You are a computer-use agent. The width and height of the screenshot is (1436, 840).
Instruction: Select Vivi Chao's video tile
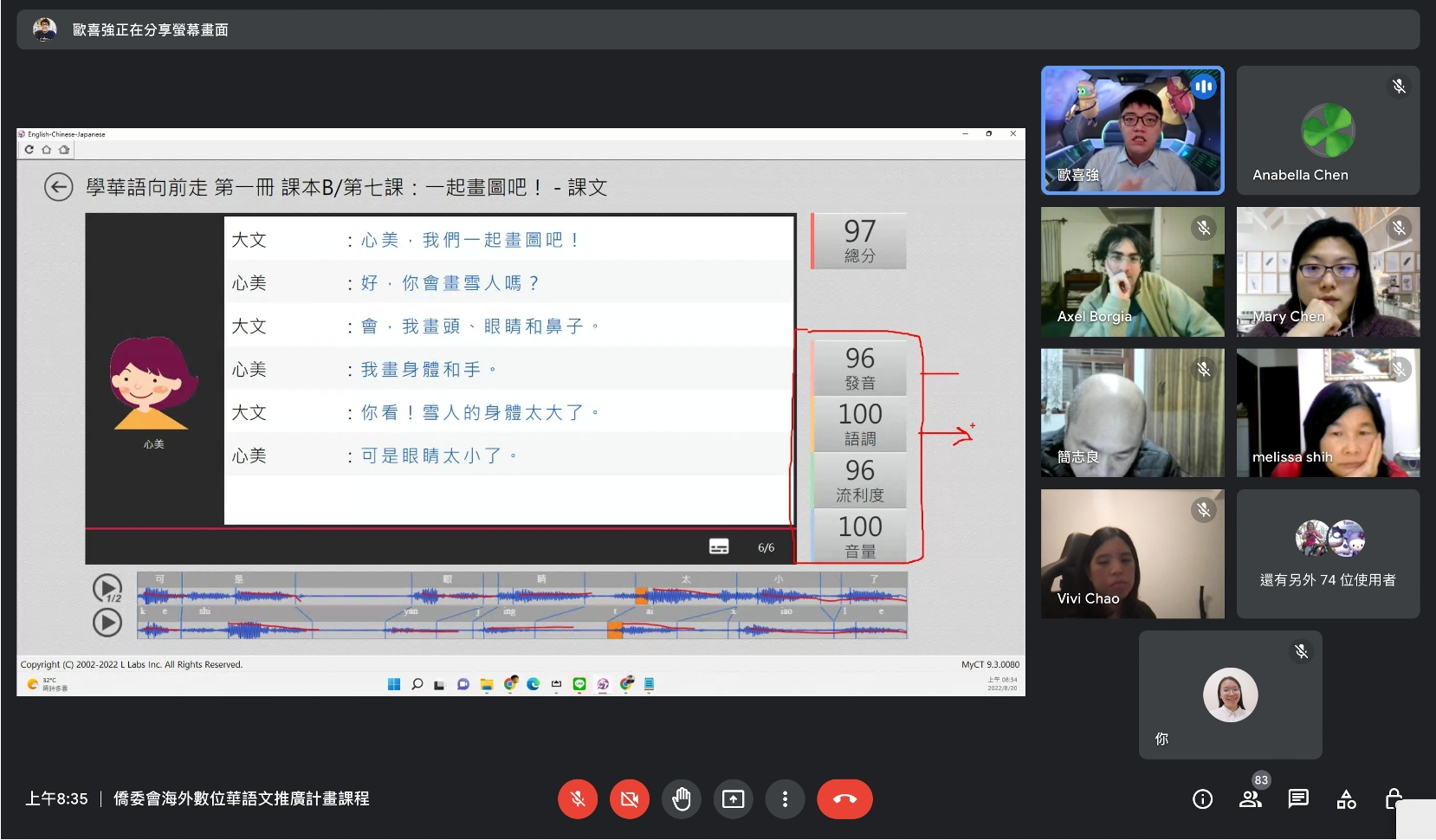pos(1132,554)
